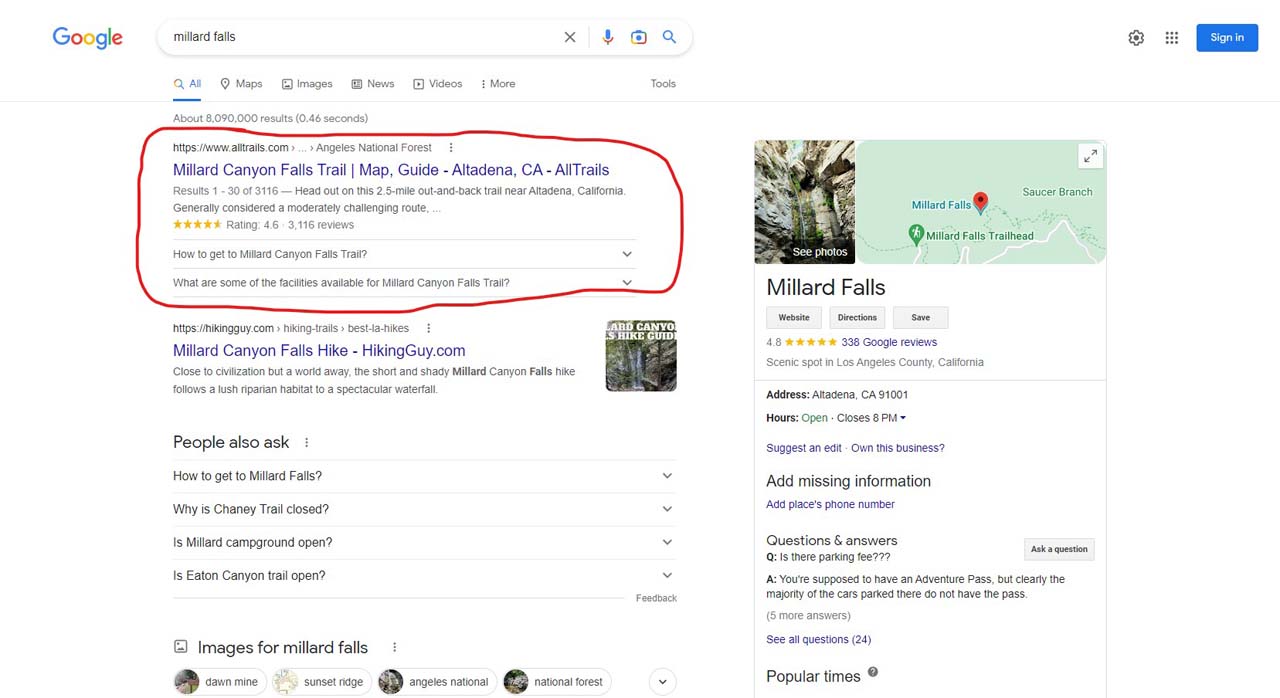Switch to the Maps tab

point(241,84)
